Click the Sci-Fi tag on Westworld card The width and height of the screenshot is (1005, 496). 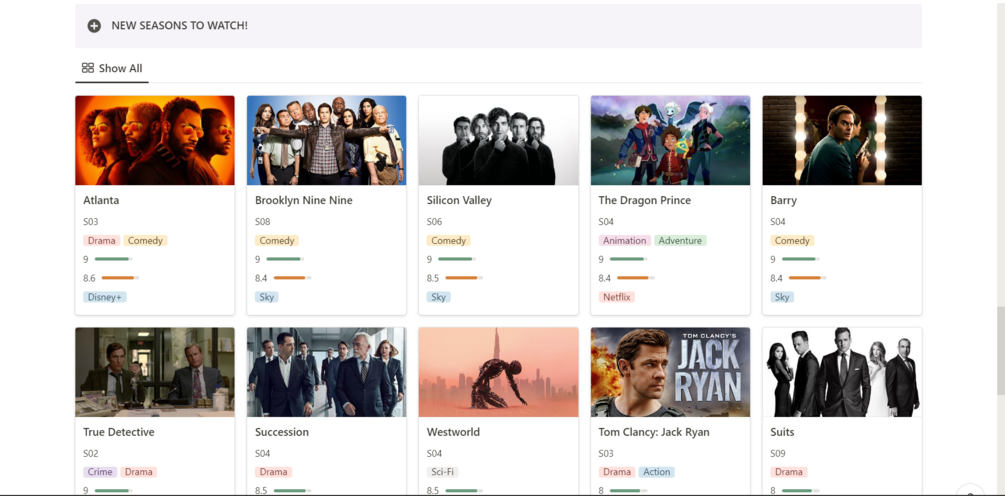coord(443,472)
